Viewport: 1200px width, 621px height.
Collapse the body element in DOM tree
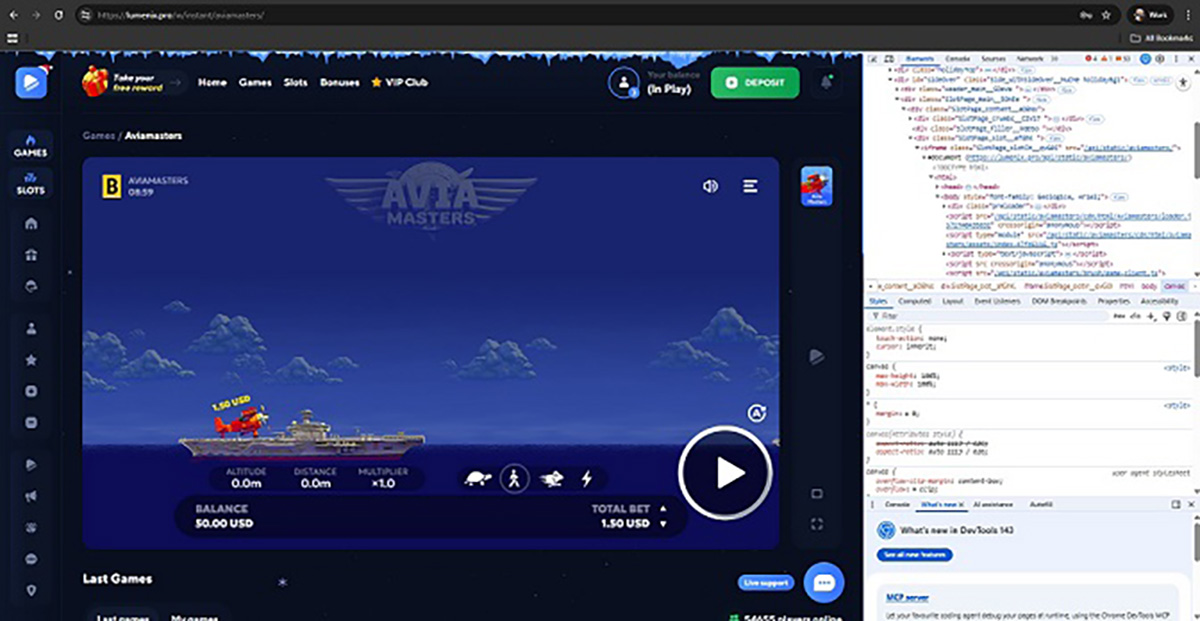pyautogui.click(x=937, y=197)
